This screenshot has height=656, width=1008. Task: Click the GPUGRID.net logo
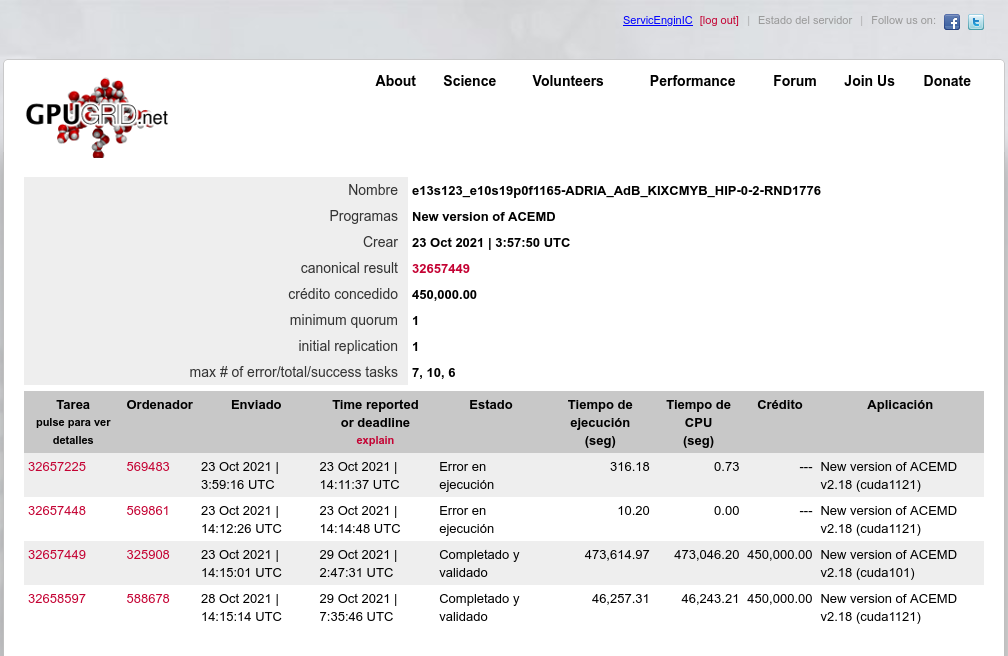click(97, 118)
